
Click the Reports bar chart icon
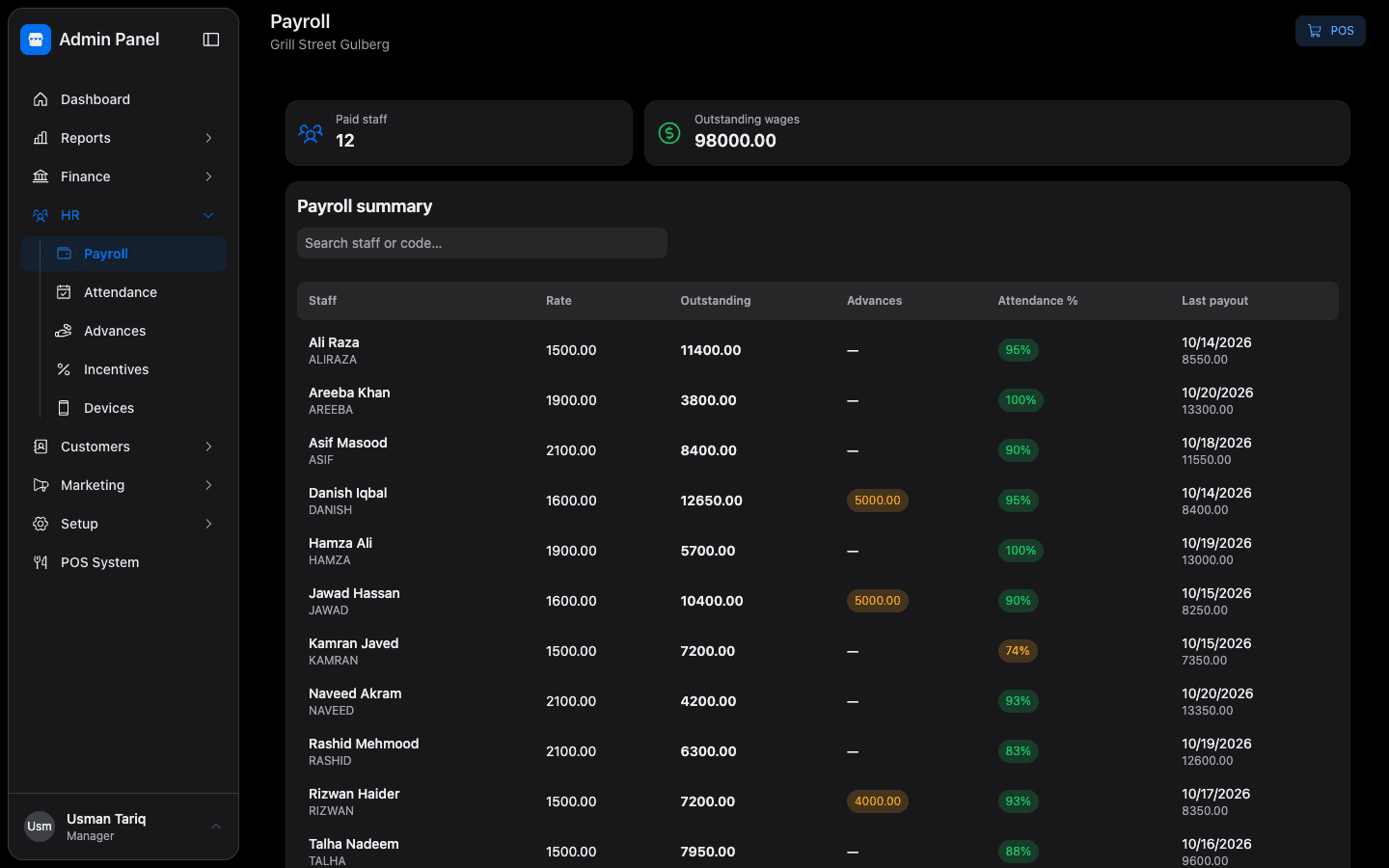[41, 138]
